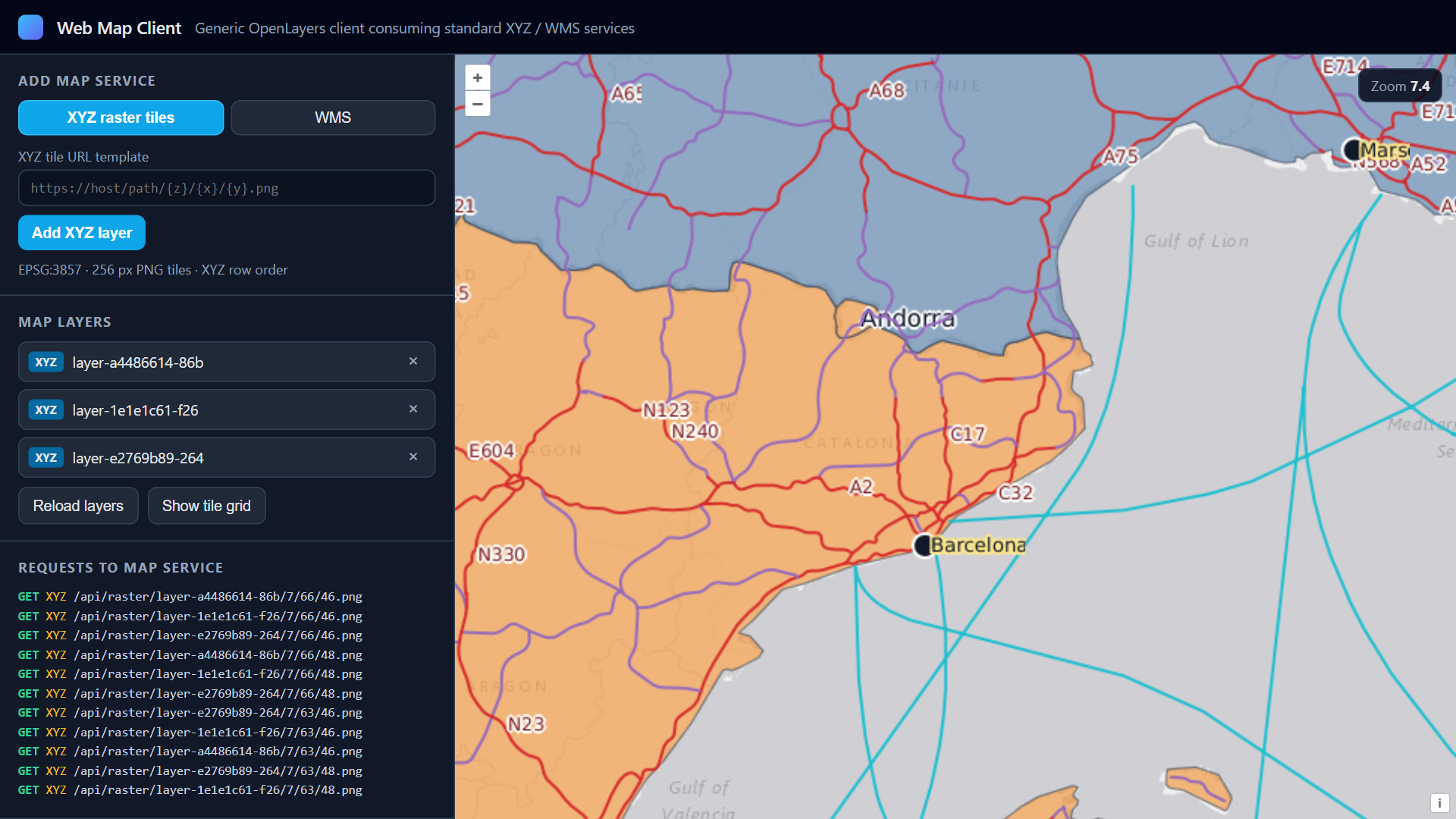The image size is (1456, 819).
Task: Click request layer-1e1e1c61-f26/7/66/48.png
Action: coord(190,674)
